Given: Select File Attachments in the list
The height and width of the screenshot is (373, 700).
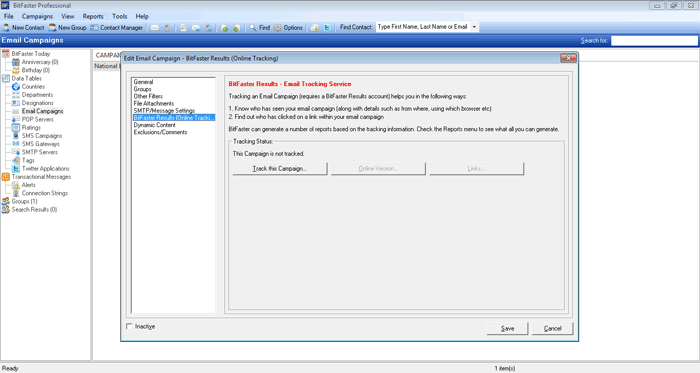Looking at the screenshot, I should [x=154, y=104].
